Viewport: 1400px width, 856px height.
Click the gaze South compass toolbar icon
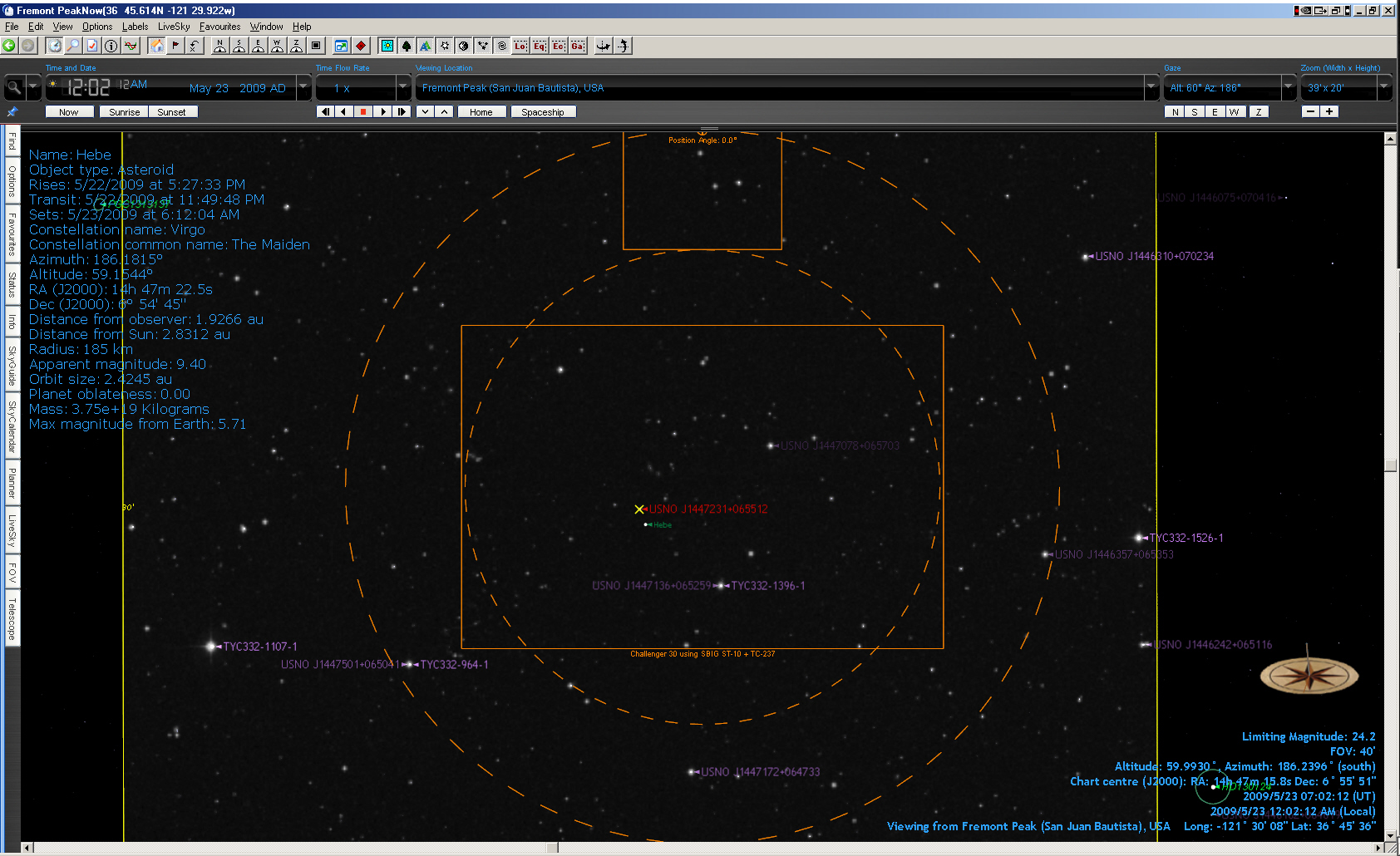pyautogui.click(x=239, y=46)
